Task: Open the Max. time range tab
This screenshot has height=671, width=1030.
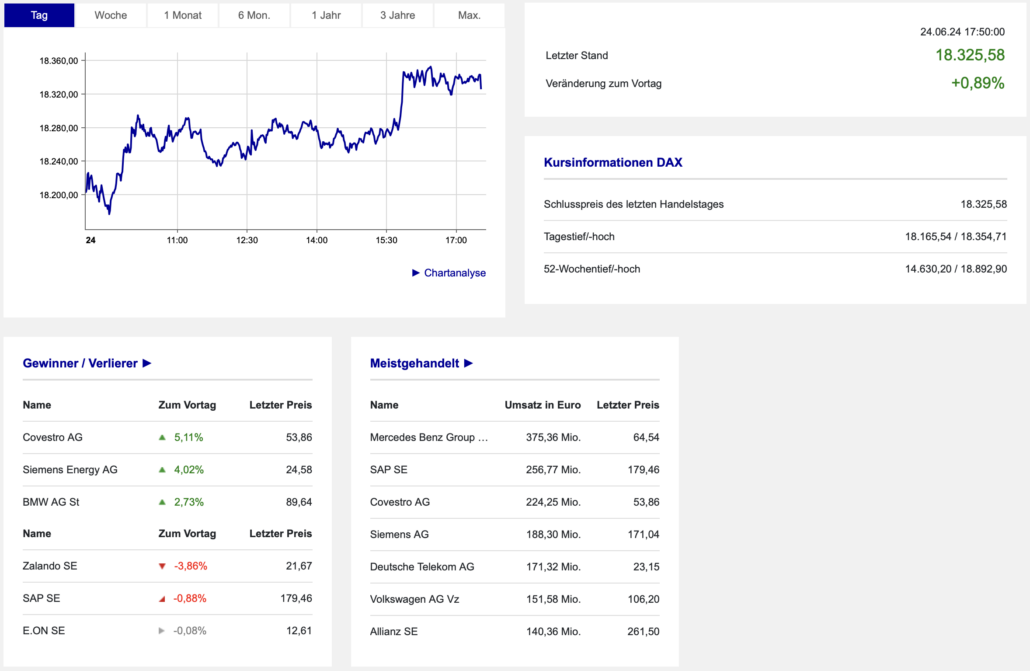Action: pos(469,15)
